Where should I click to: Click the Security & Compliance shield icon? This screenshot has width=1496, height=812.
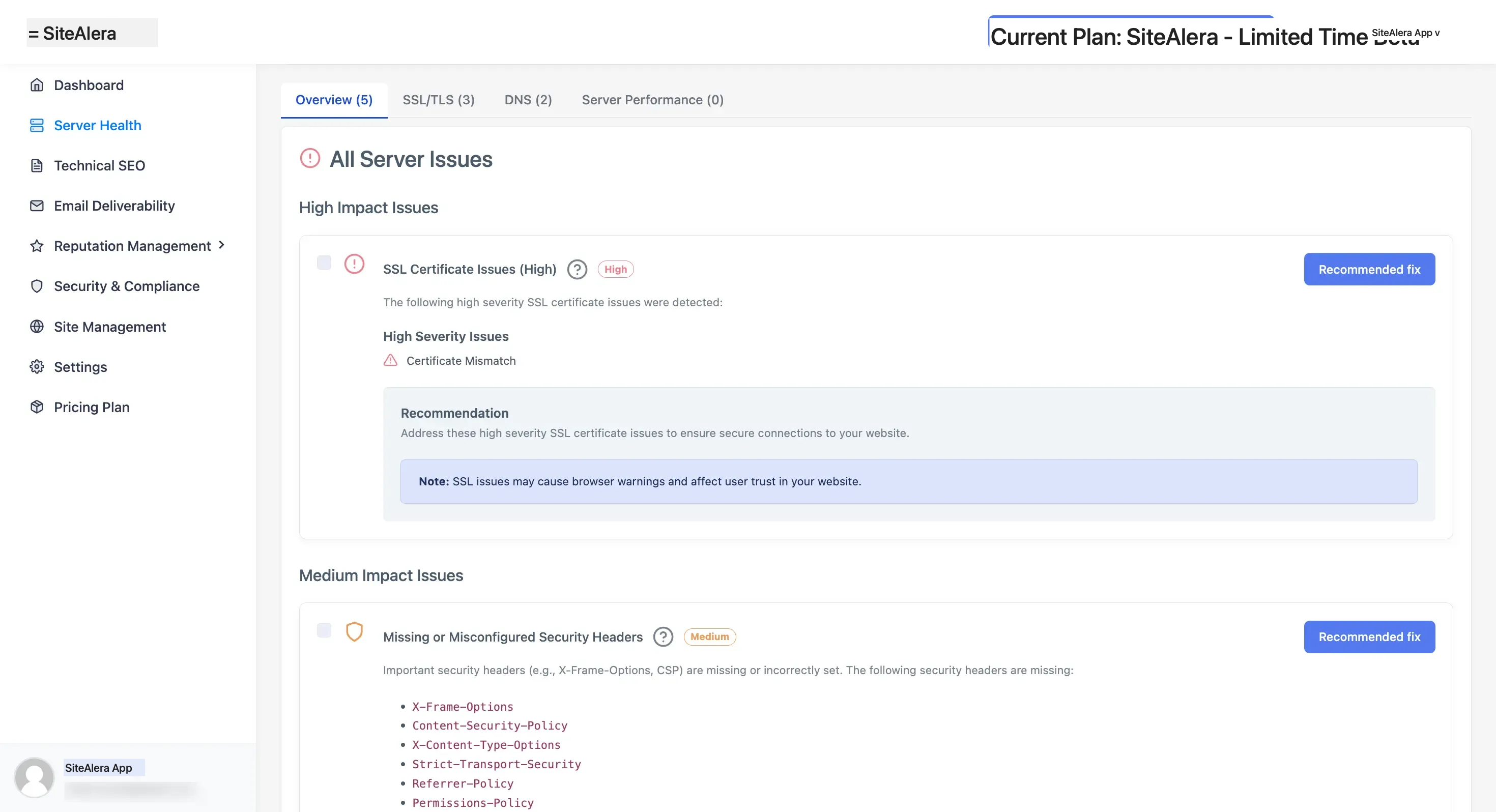(37, 286)
